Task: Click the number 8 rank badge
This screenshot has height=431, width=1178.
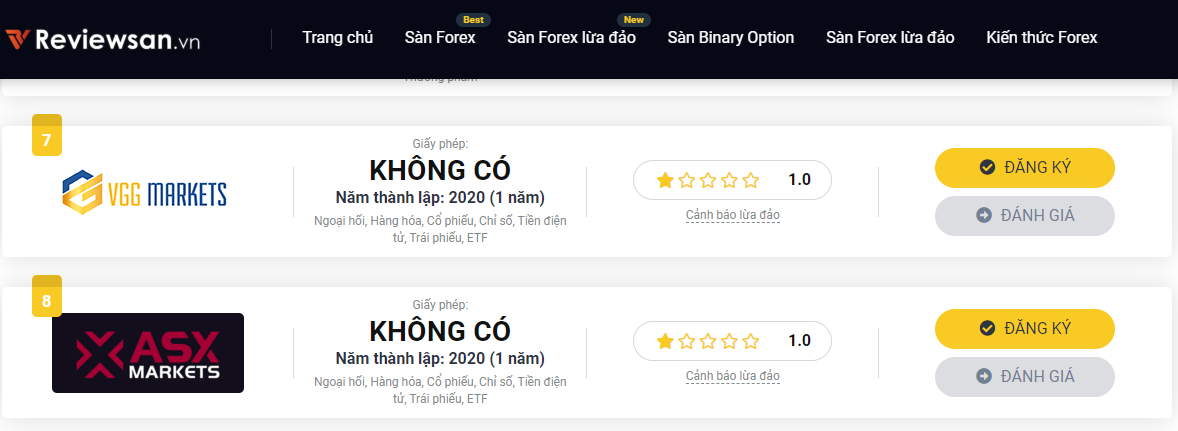Action: (x=47, y=297)
